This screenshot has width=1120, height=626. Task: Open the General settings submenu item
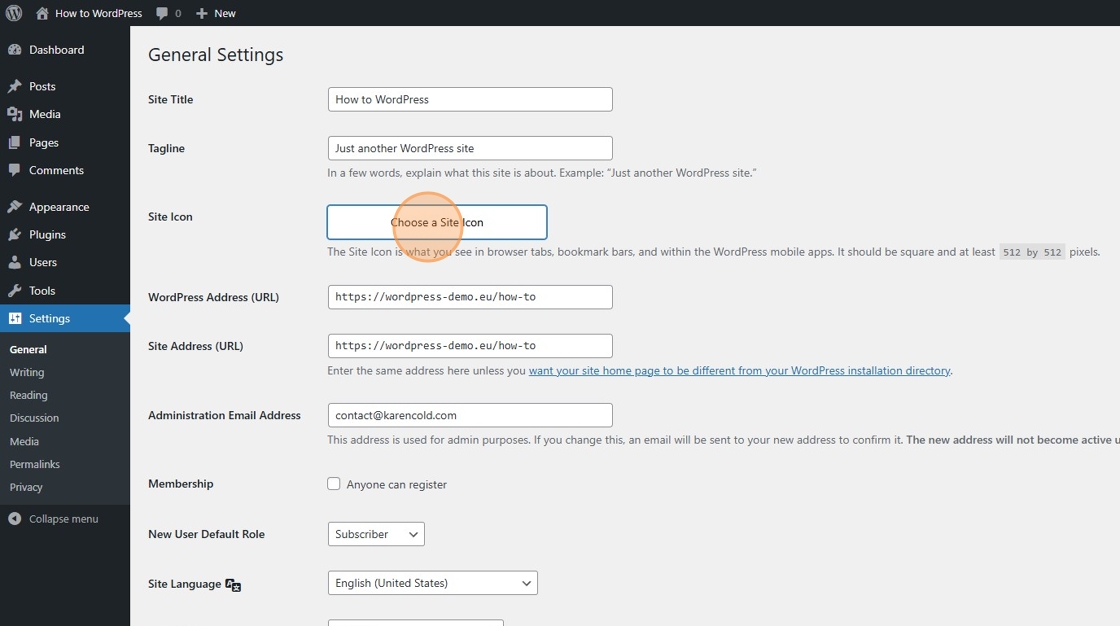tap(28, 349)
